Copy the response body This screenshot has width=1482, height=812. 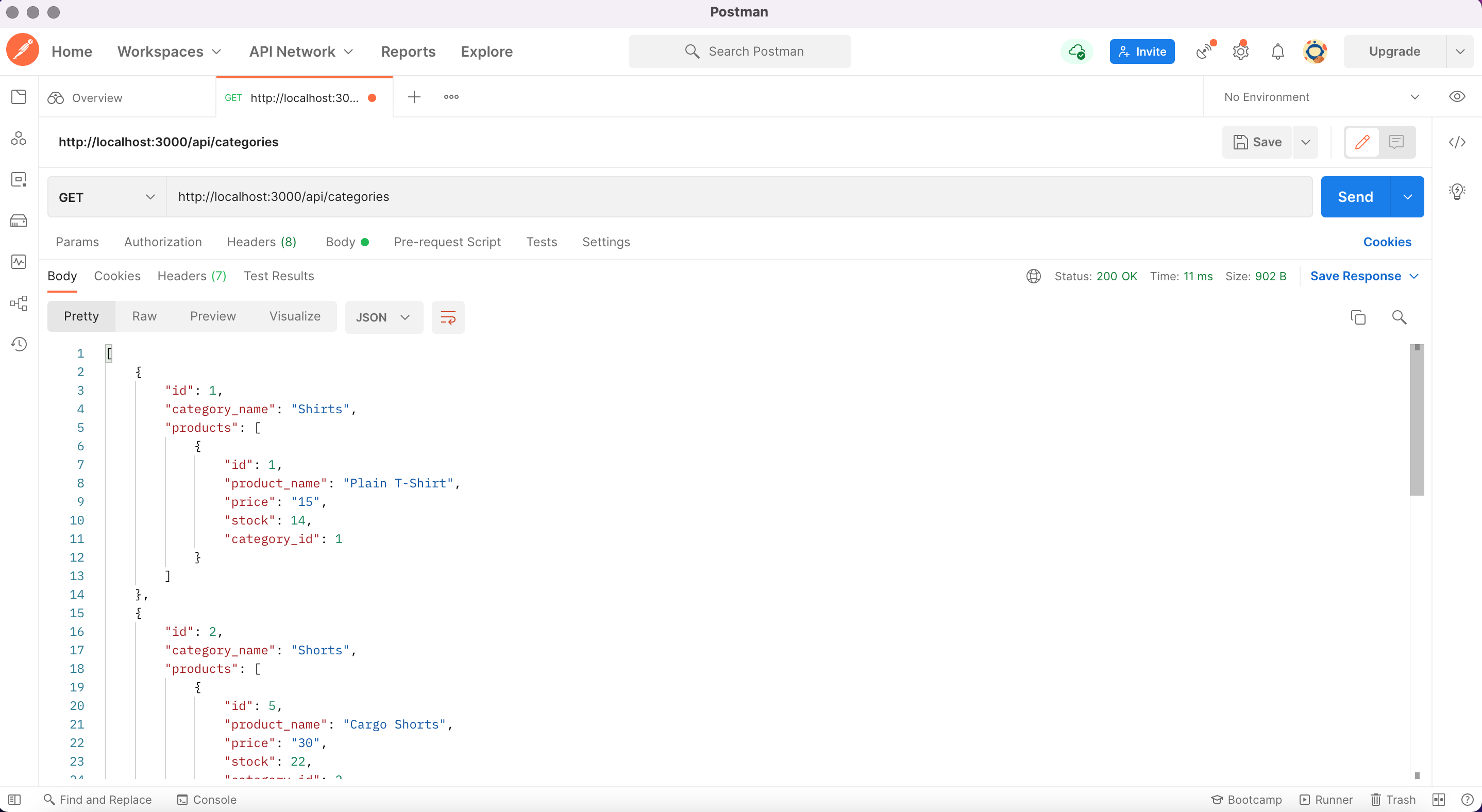point(1358,317)
